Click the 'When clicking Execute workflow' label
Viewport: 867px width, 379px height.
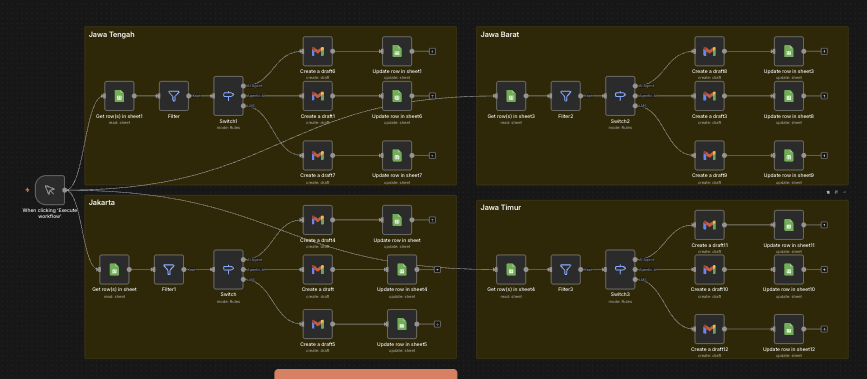pos(50,213)
